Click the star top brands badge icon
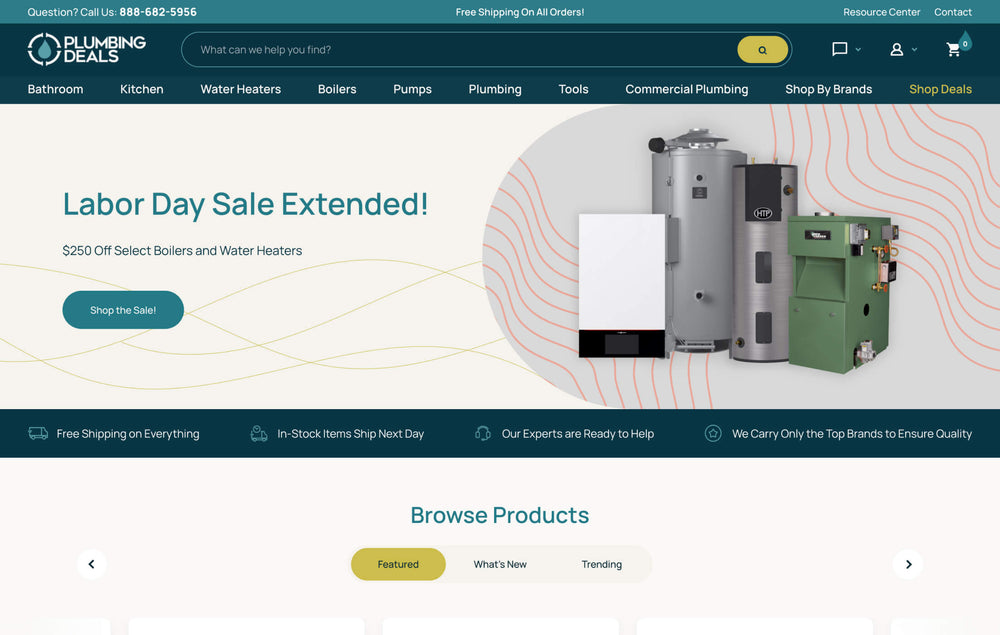The width and height of the screenshot is (1000, 635). coord(712,434)
